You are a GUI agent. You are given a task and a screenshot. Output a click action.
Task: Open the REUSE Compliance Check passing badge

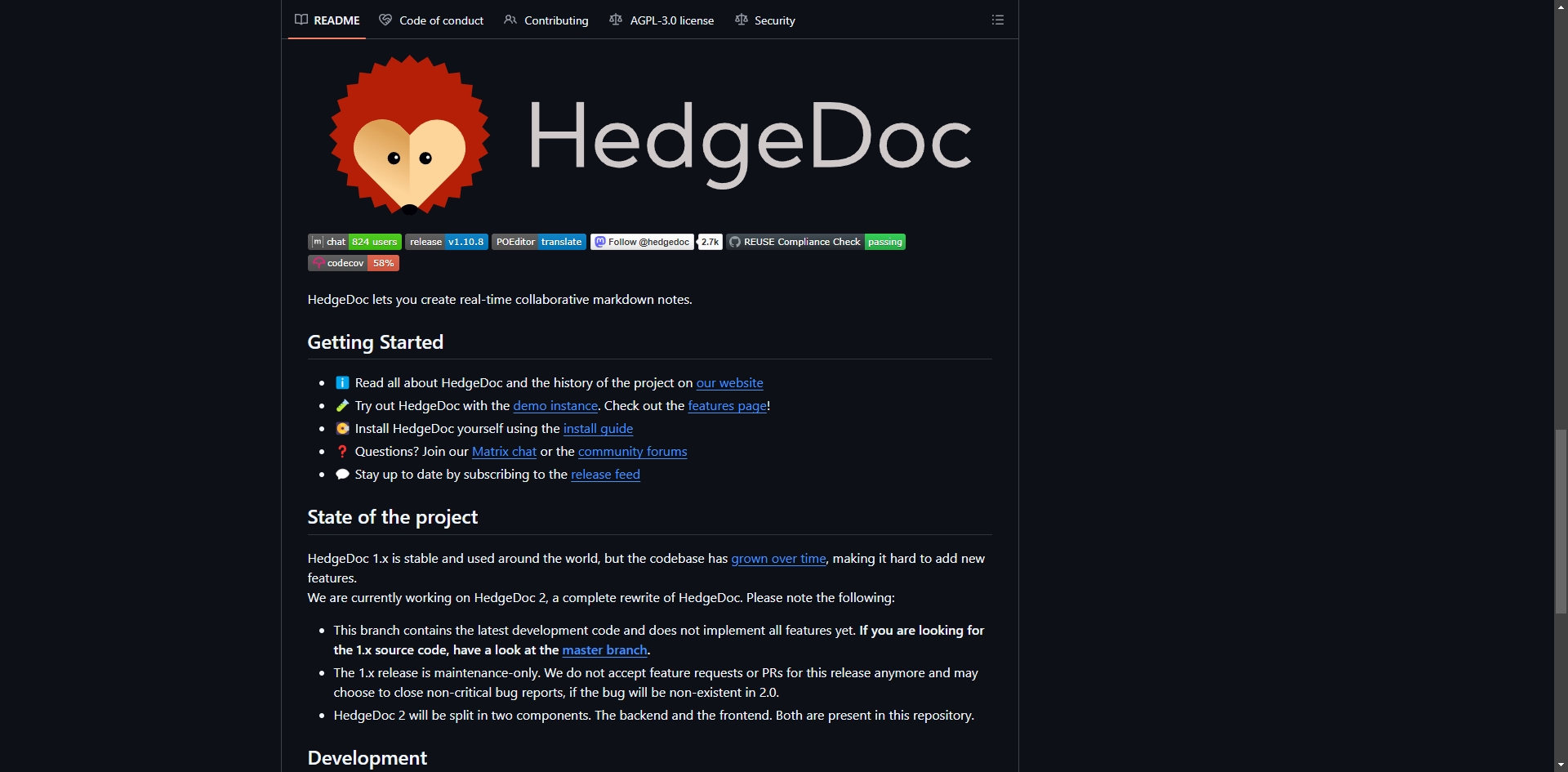(817, 242)
